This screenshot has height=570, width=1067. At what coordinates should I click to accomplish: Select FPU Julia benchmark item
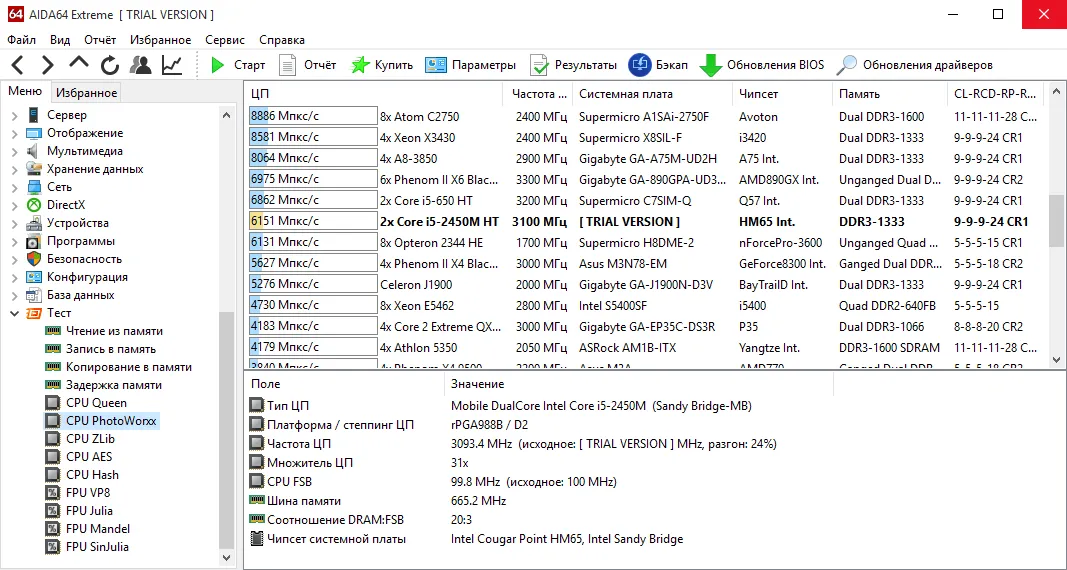coord(89,511)
